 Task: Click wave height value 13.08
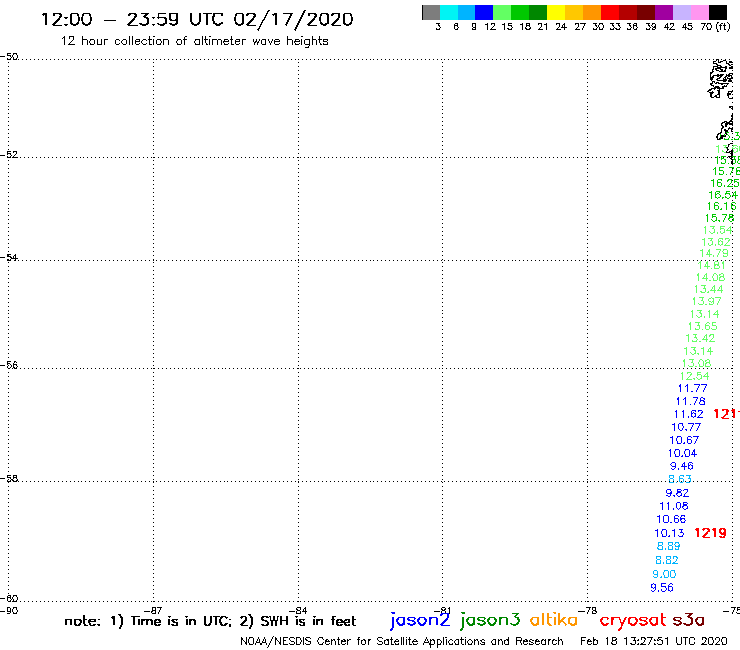coord(697,363)
